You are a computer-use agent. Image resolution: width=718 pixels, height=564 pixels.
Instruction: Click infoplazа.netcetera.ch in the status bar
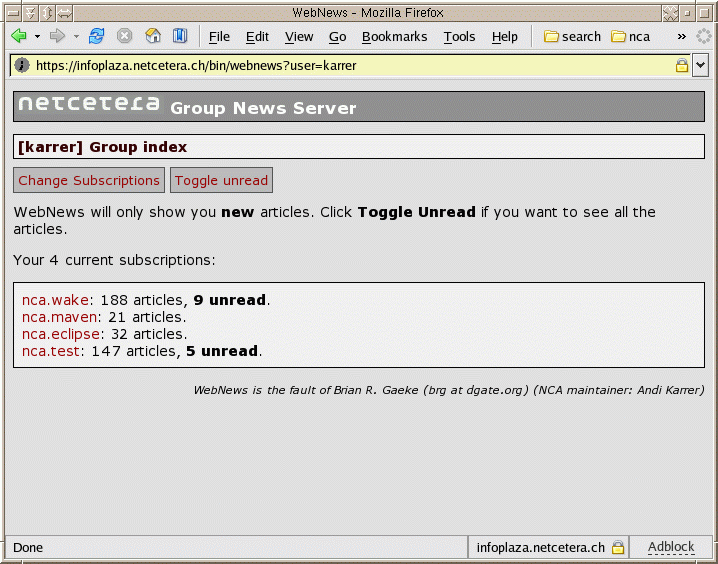coord(540,548)
